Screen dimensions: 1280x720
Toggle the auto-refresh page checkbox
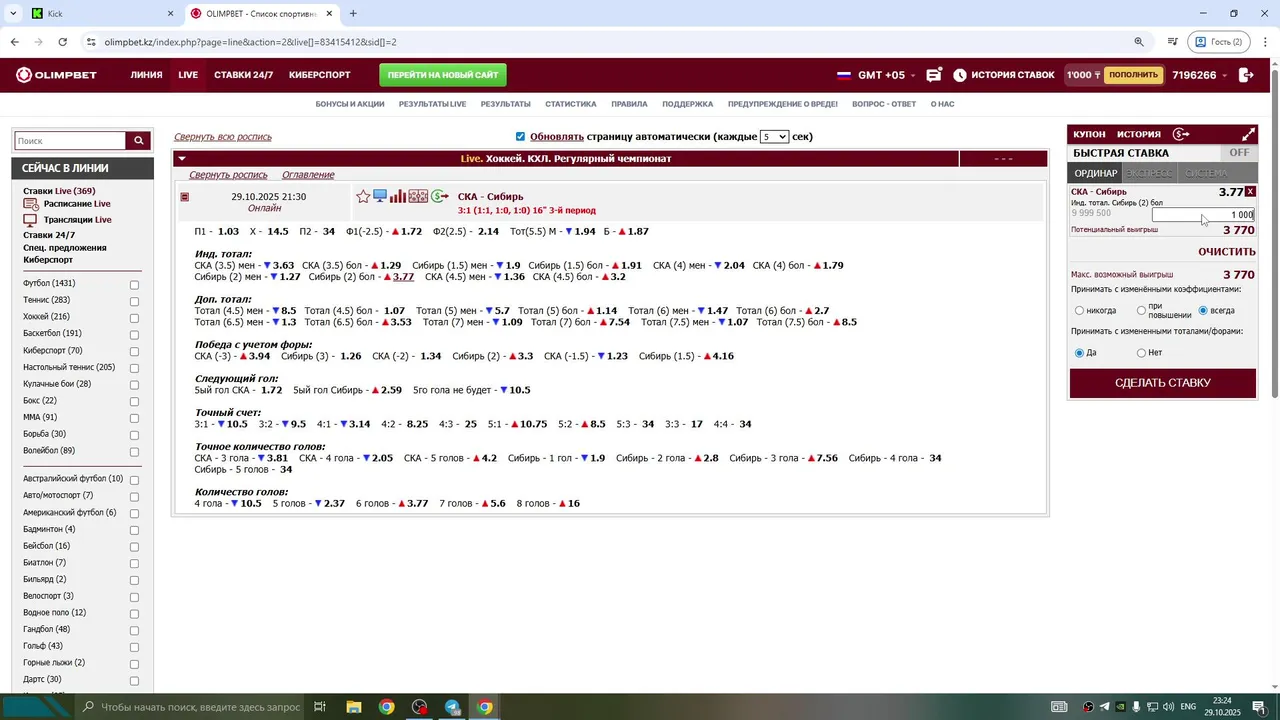(520, 136)
